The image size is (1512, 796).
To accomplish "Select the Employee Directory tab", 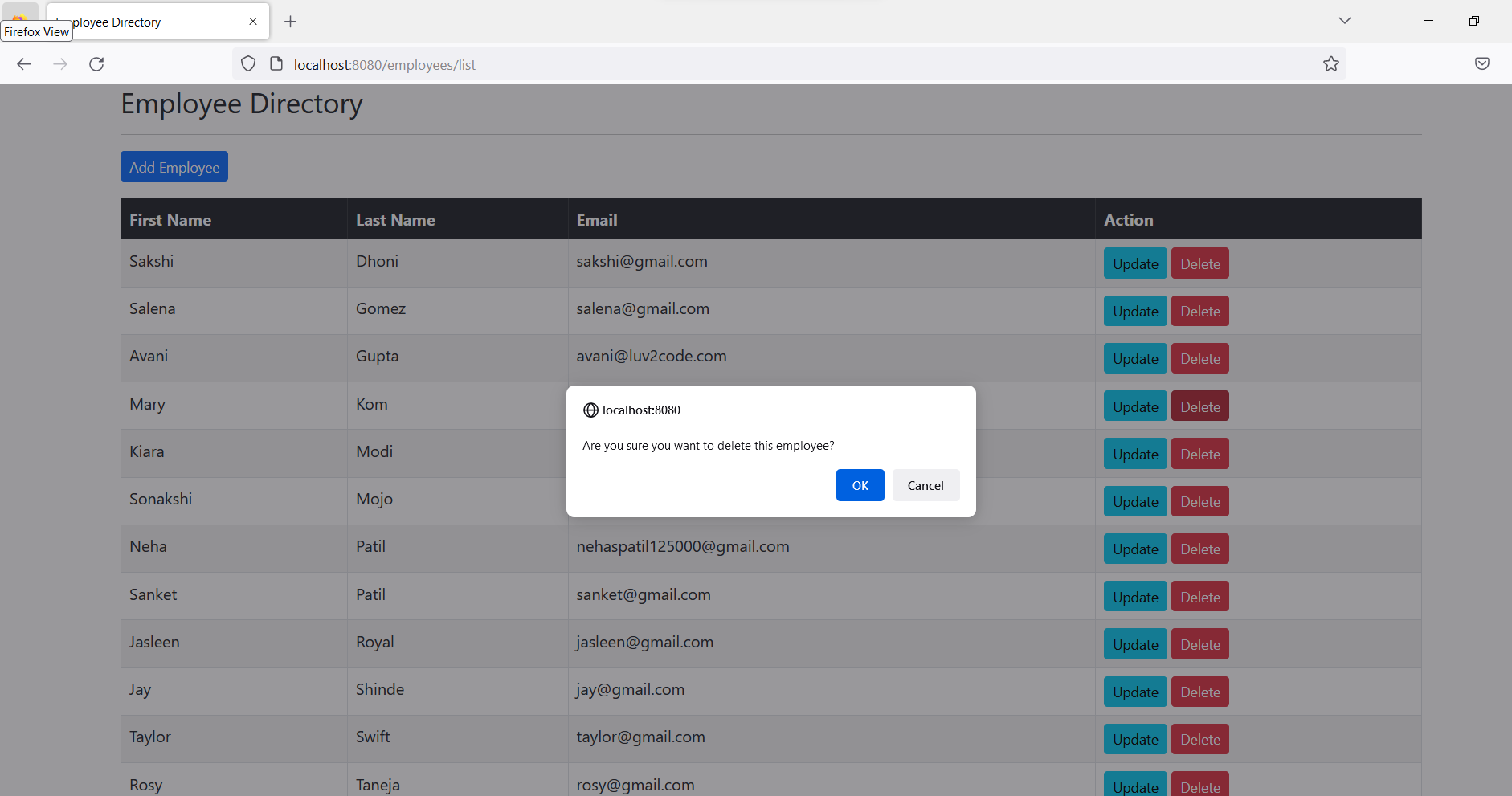I will point(145,22).
